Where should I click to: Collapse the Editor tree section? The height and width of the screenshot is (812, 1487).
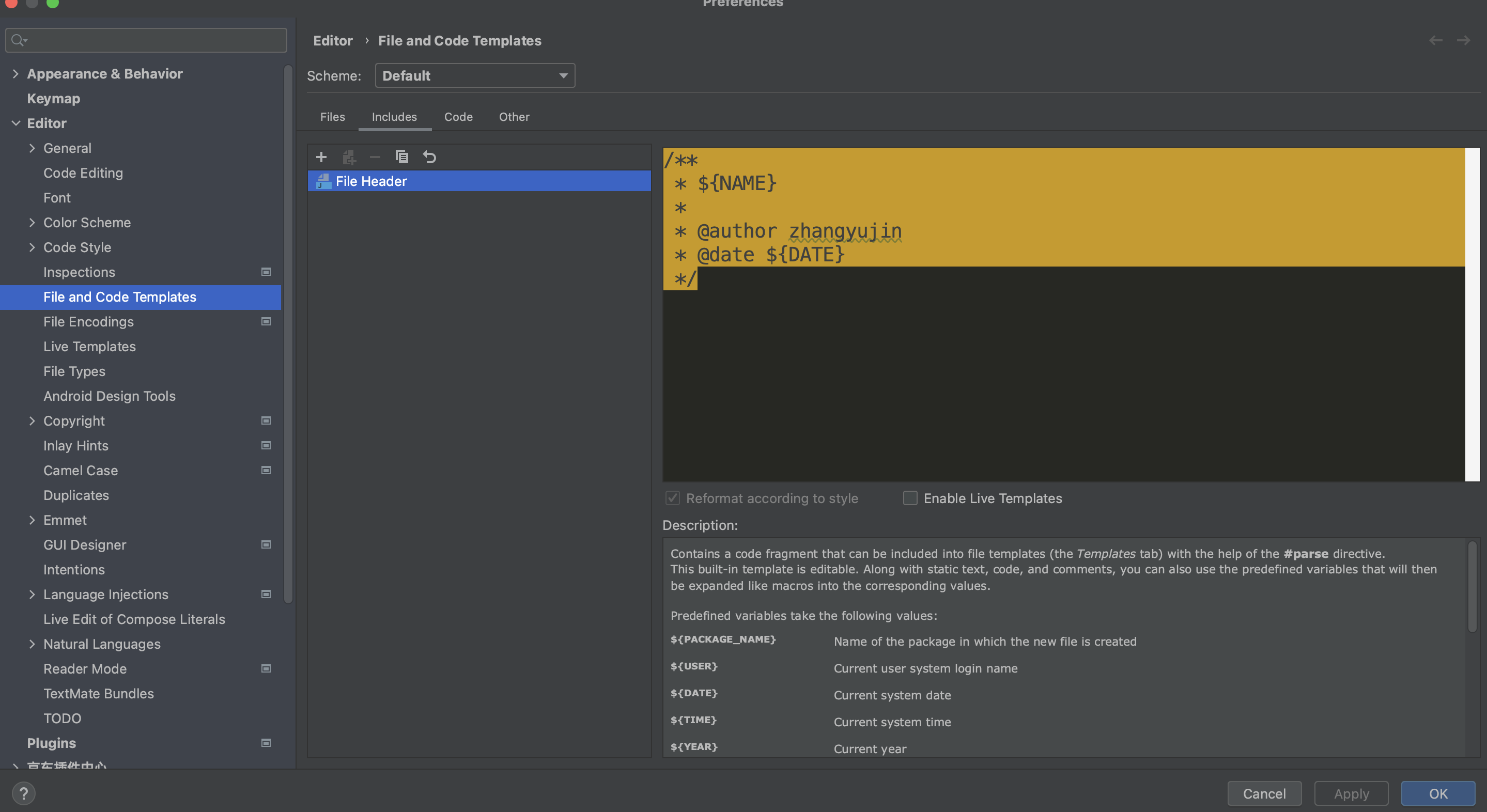[x=16, y=123]
